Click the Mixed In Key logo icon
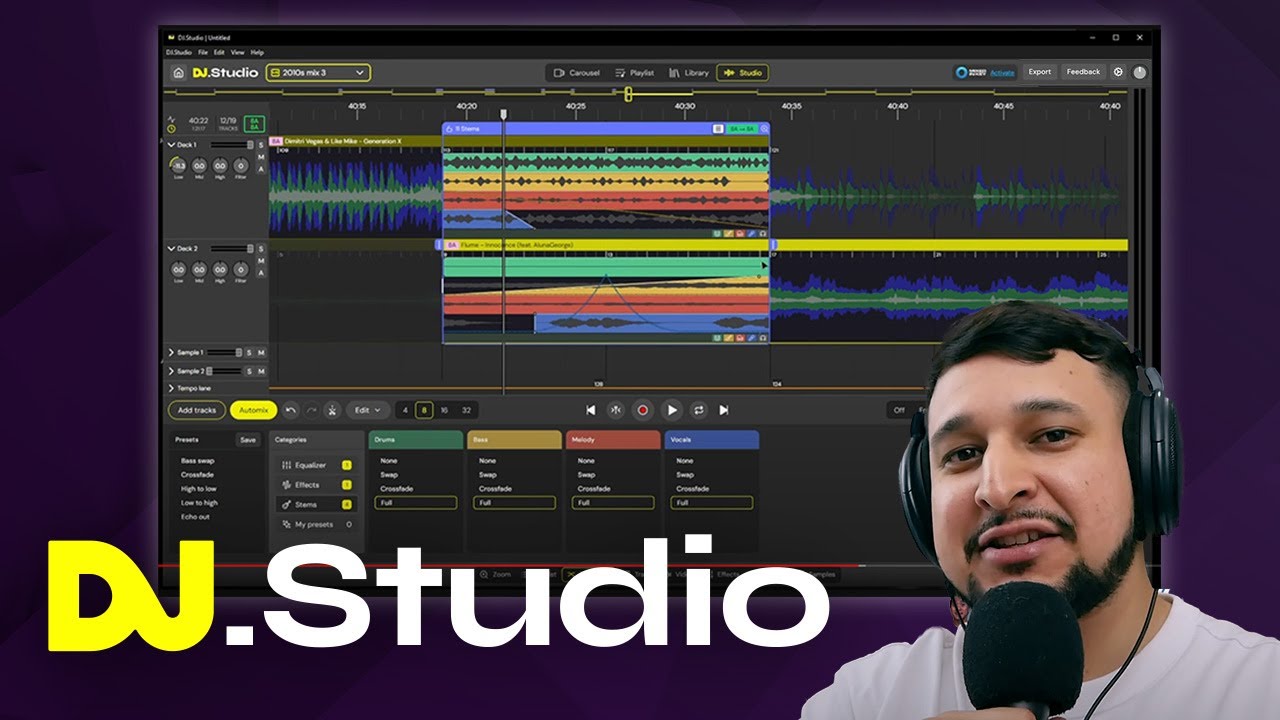The image size is (1280, 720). point(962,72)
